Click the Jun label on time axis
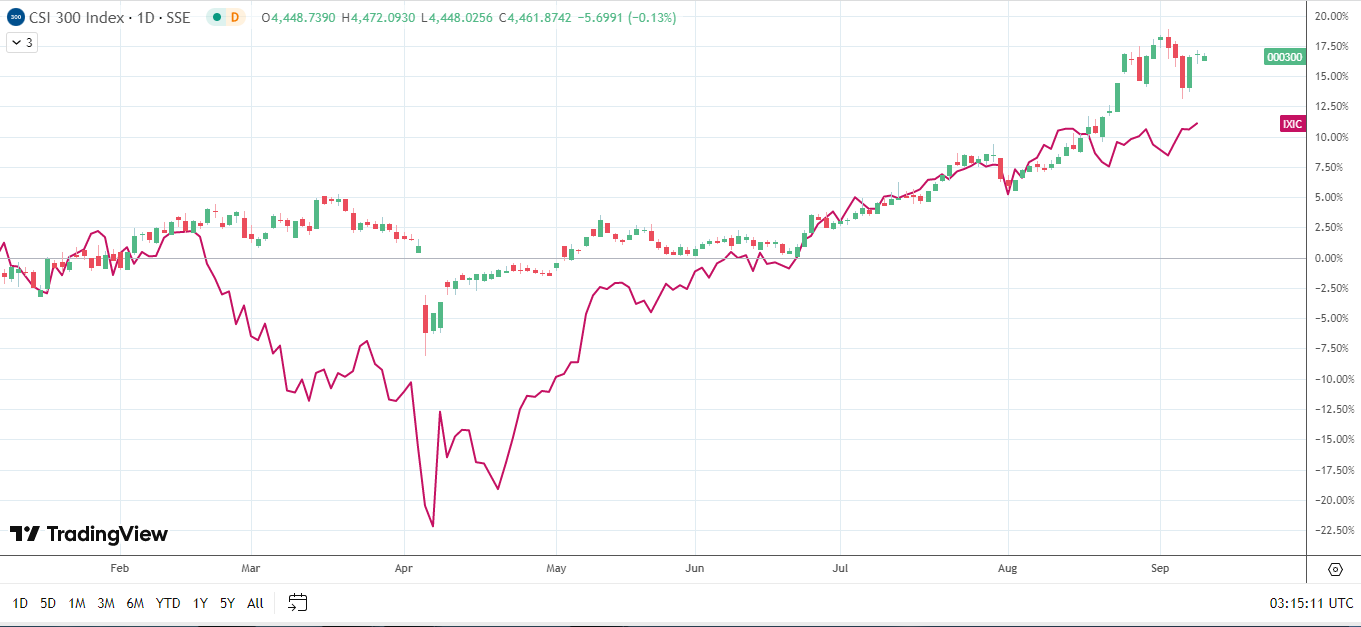Image resolution: width=1361 pixels, height=627 pixels. pos(694,569)
